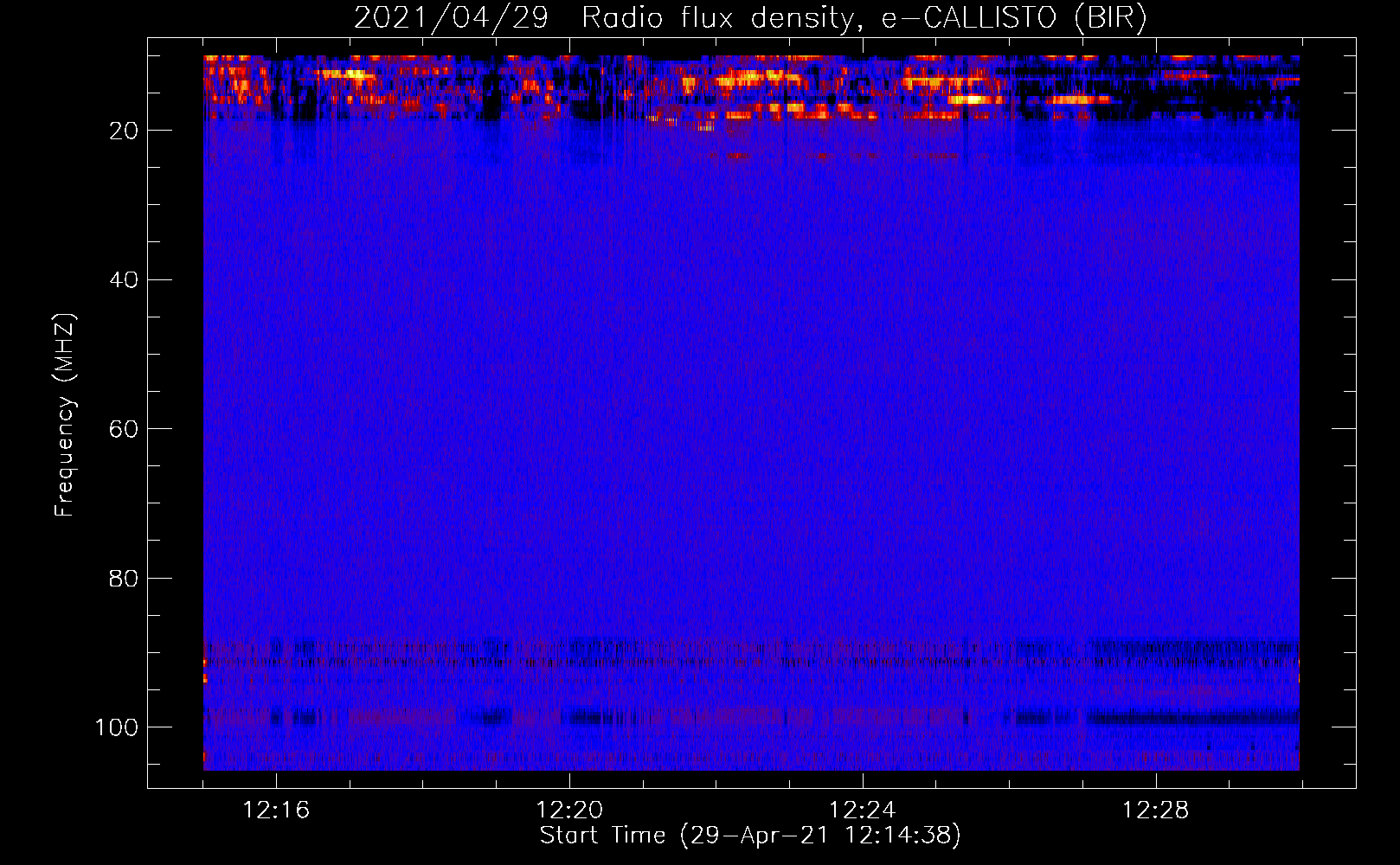Screen dimensions: 1400x865
Task: Click the 60 MHz frequency tick label
Action: 124,429
